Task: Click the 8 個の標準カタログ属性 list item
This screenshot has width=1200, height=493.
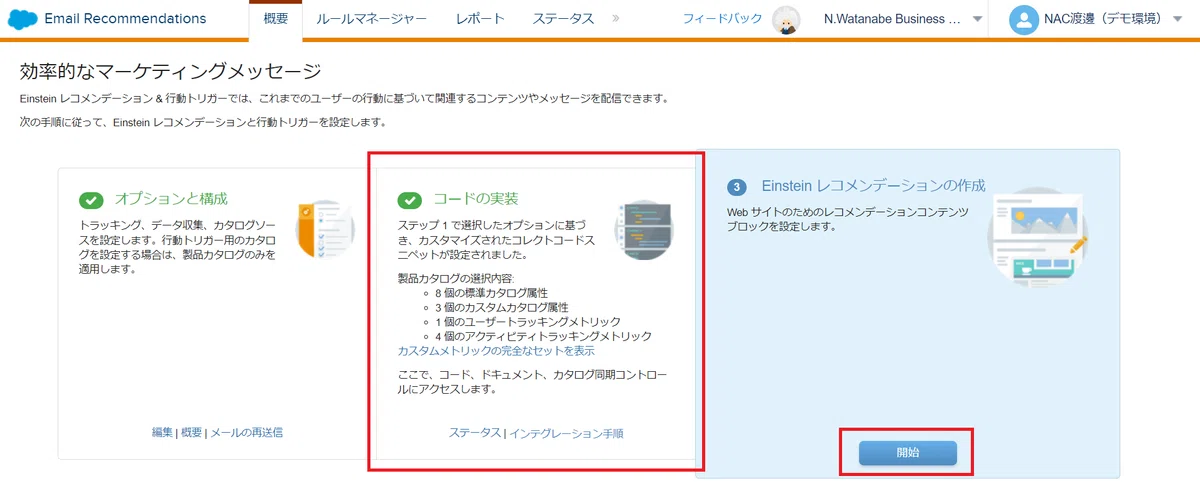Action: 493,293
